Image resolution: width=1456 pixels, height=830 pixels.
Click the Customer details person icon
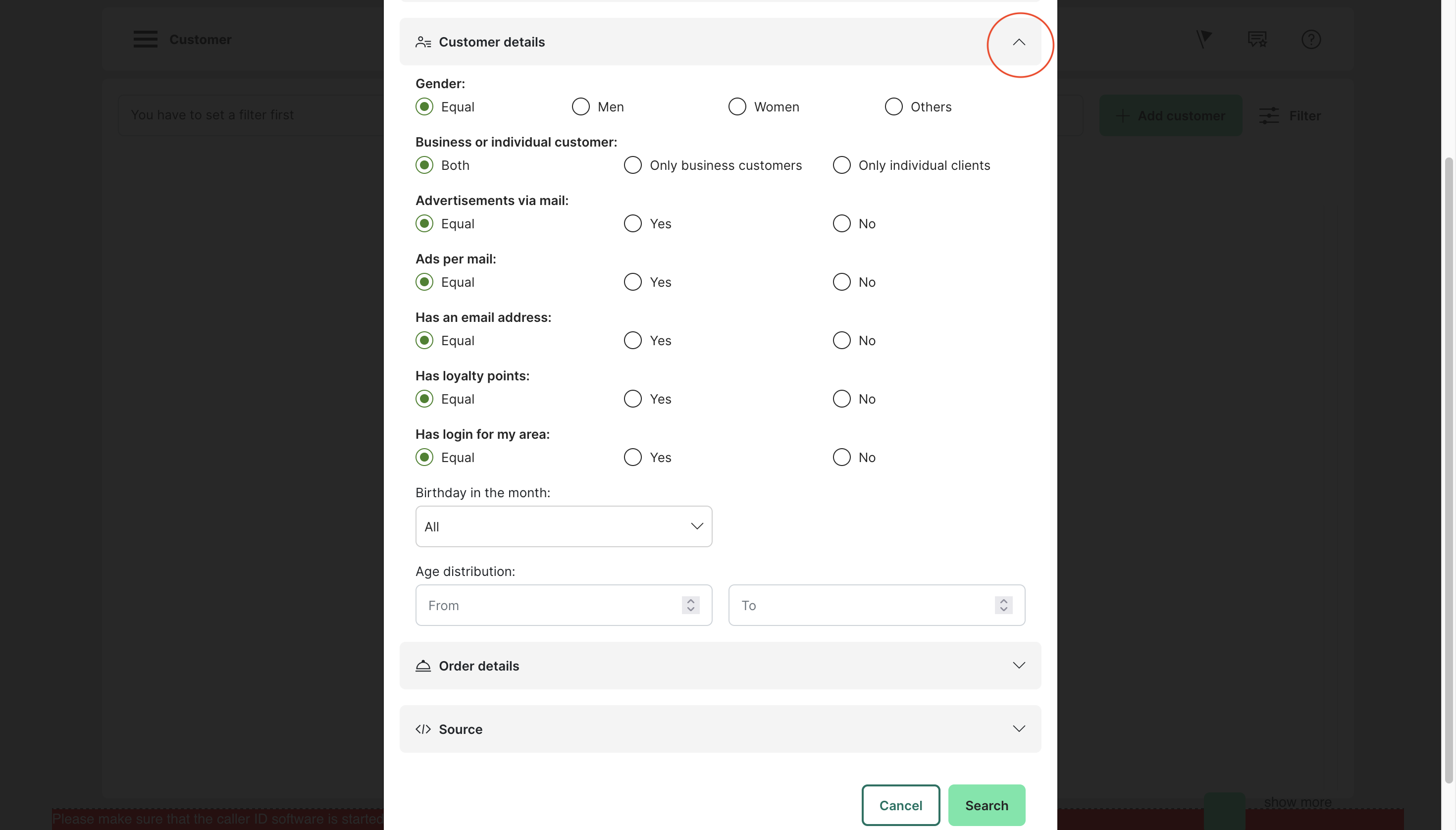tap(423, 42)
